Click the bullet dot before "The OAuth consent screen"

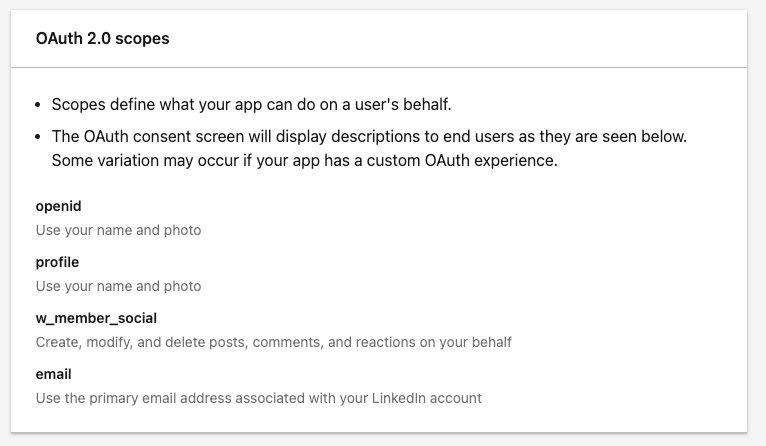click(x=38, y=135)
